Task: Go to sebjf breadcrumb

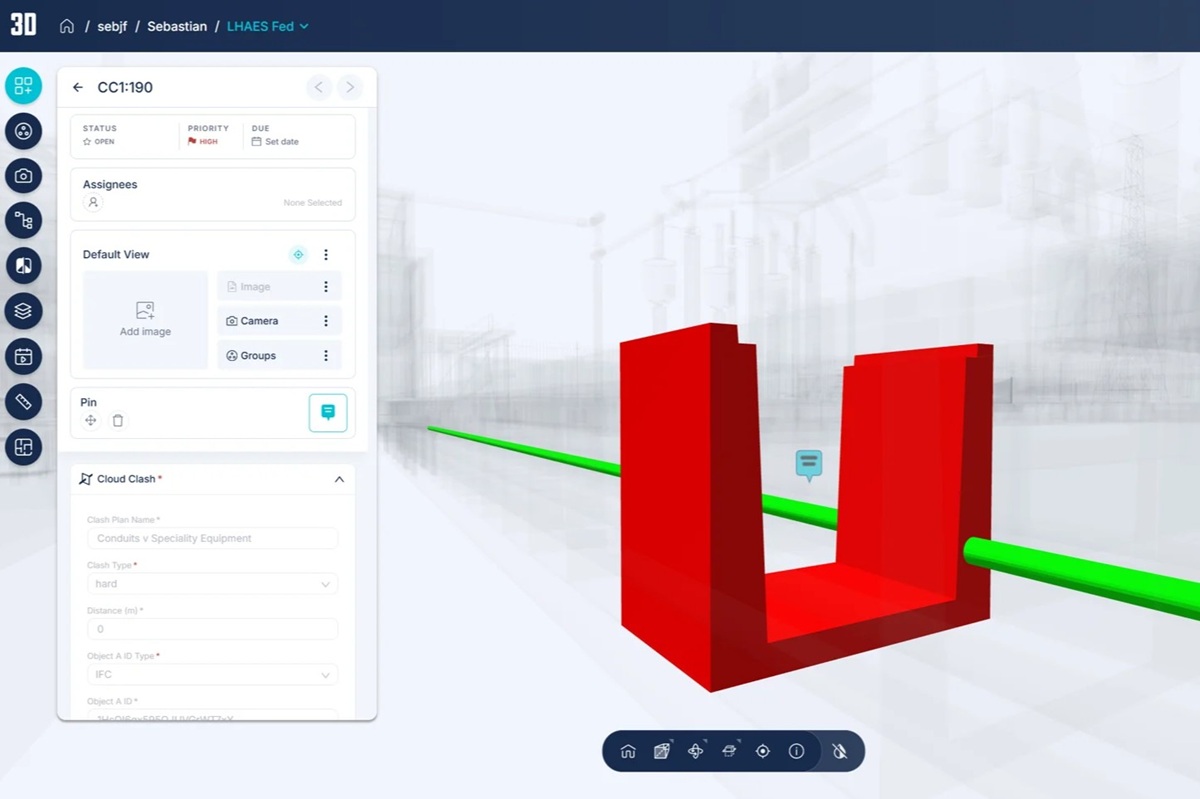Action: click(114, 26)
